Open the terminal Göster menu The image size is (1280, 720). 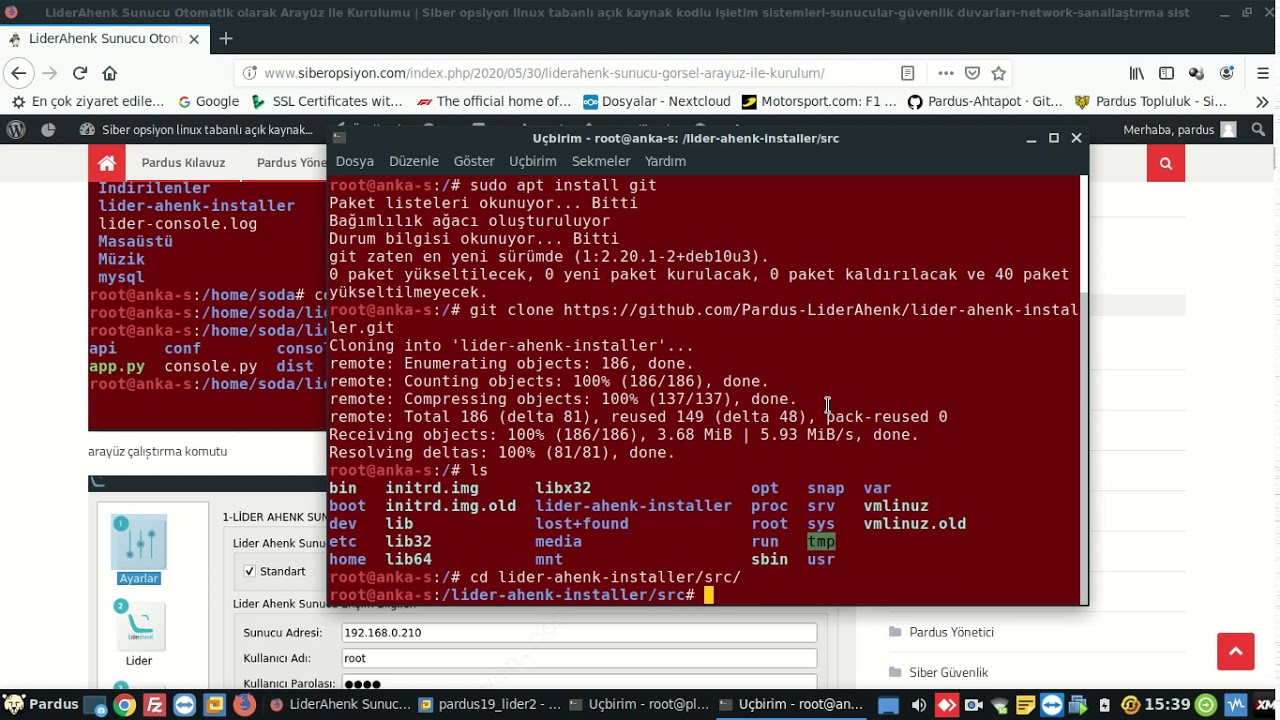tap(474, 161)
